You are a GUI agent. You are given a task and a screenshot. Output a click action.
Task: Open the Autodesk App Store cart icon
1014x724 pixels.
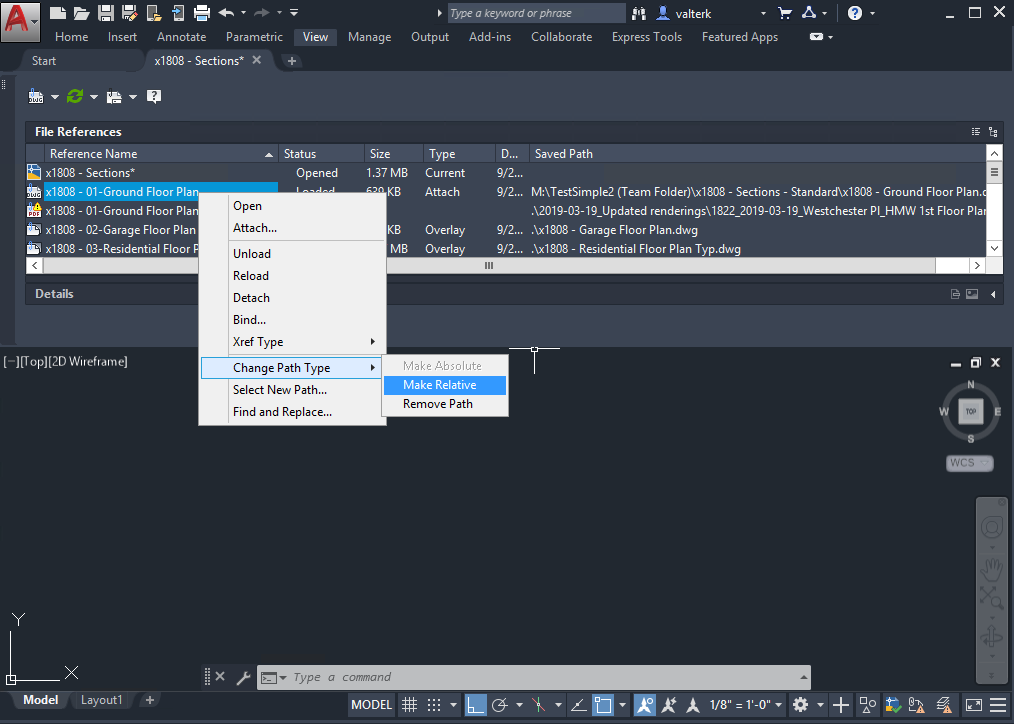(785, 13)
